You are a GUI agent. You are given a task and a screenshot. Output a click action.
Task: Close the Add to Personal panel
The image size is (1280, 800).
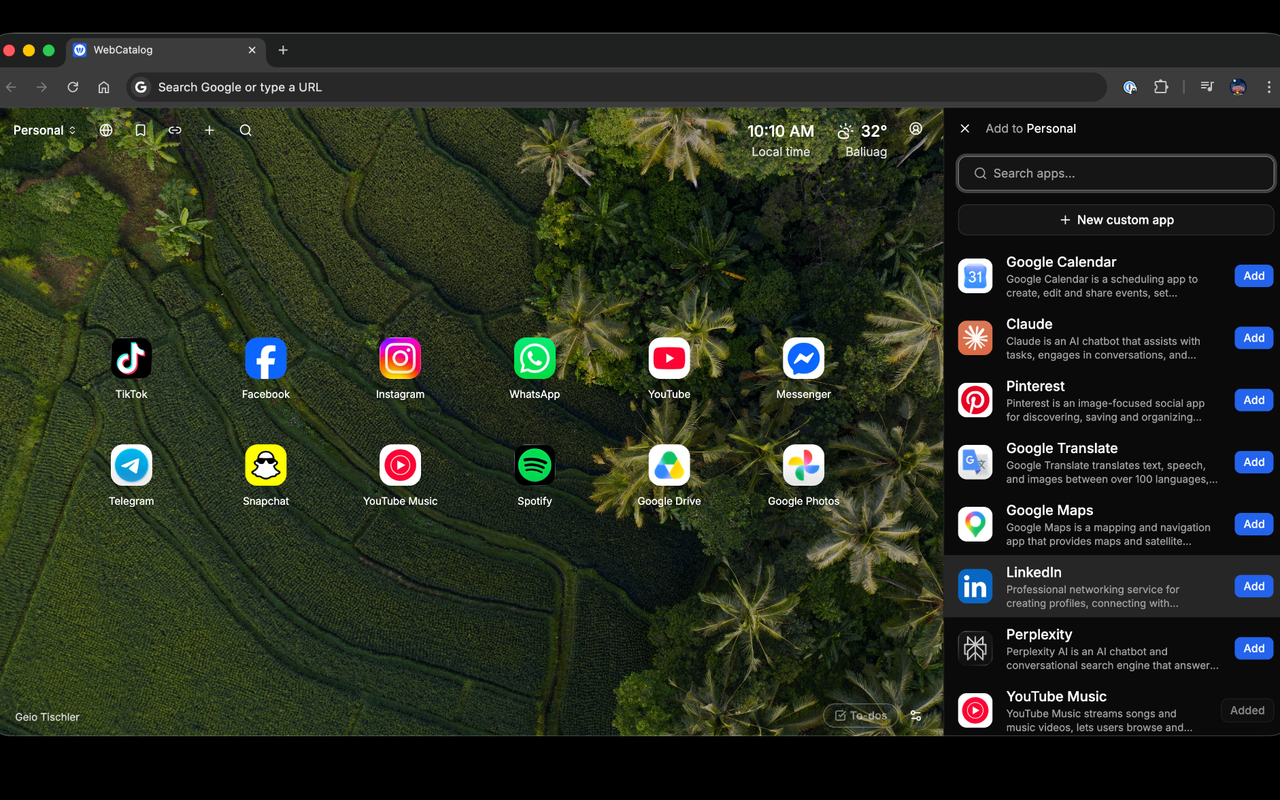965,128
